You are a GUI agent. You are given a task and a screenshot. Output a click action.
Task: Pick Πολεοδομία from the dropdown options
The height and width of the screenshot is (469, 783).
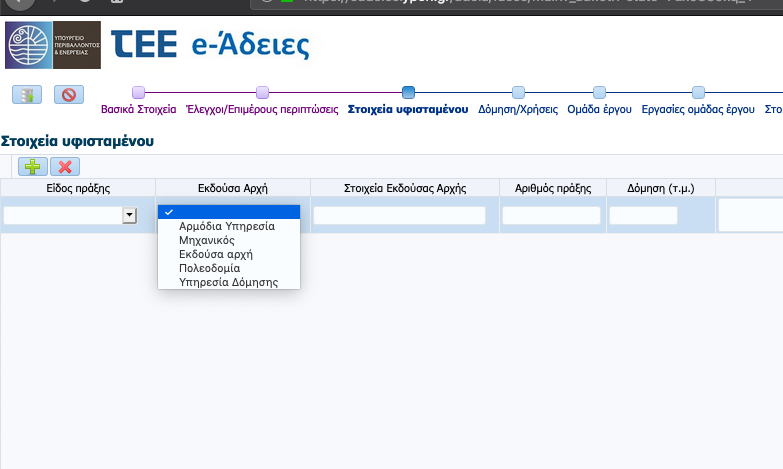coord(209,268)
